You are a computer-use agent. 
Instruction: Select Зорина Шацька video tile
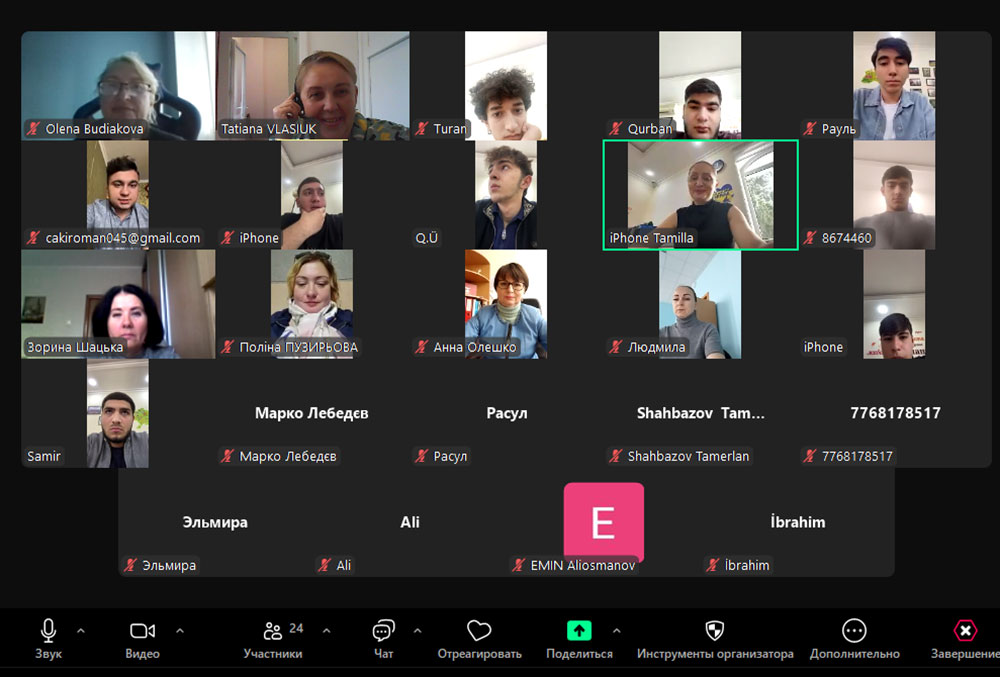point(119,304)
